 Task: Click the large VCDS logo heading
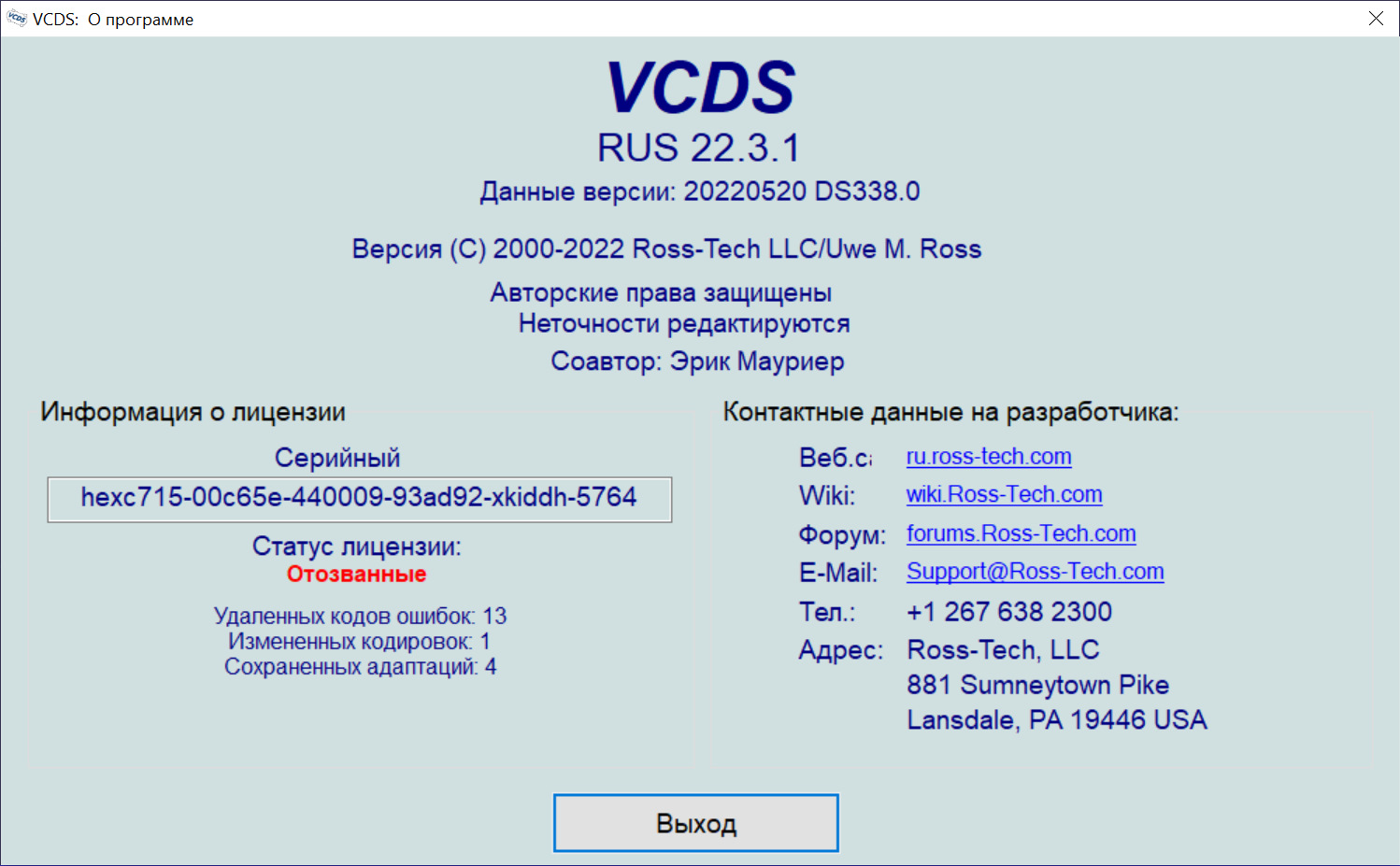coord(700,88)
